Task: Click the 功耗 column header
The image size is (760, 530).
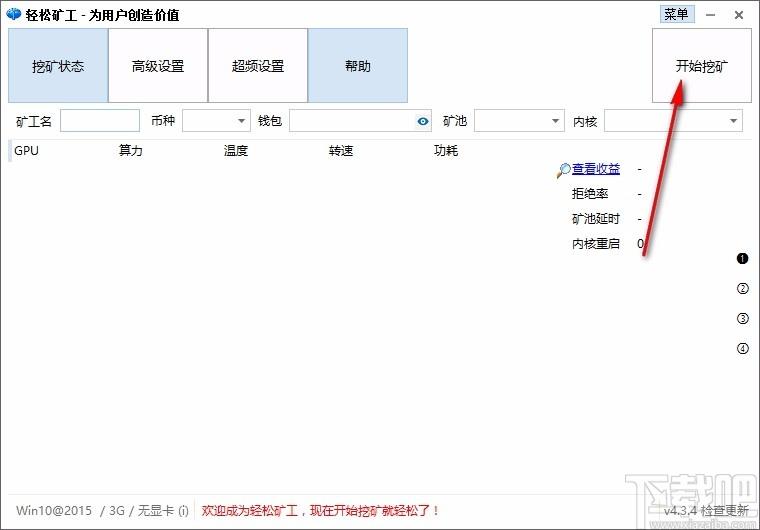Action: pos(446,151)
